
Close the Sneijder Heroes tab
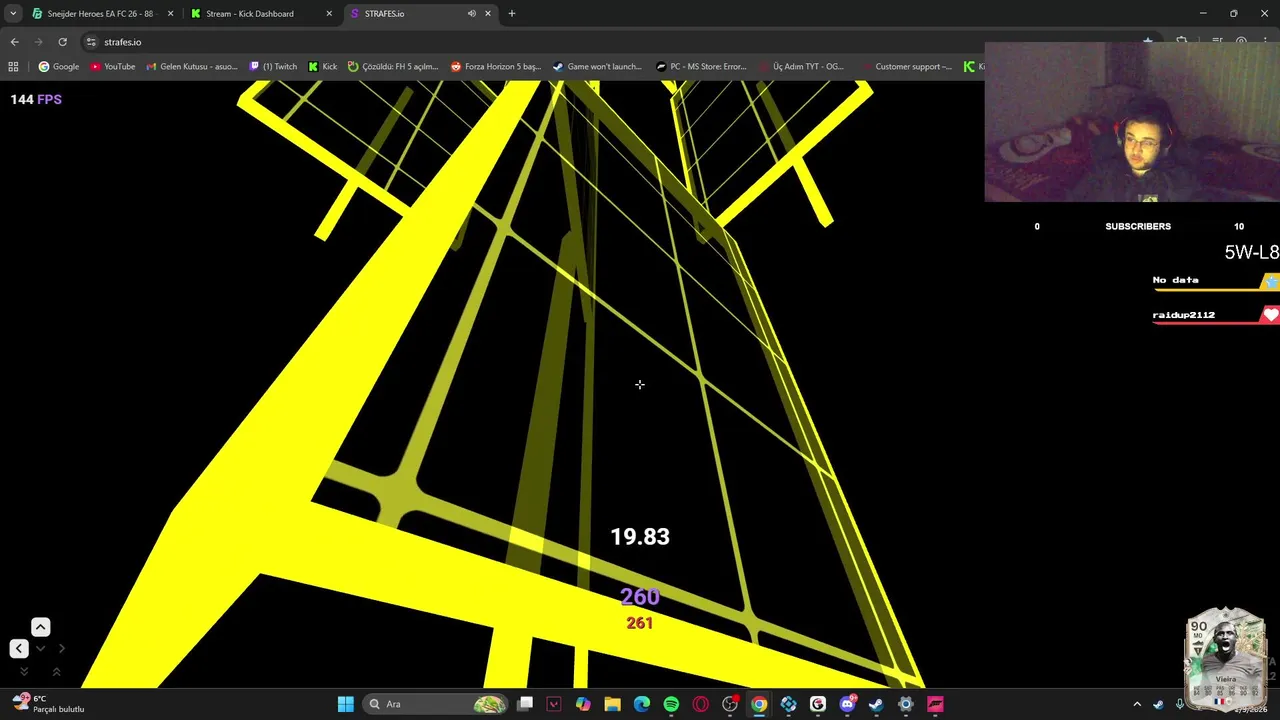(x=170, y=14)
